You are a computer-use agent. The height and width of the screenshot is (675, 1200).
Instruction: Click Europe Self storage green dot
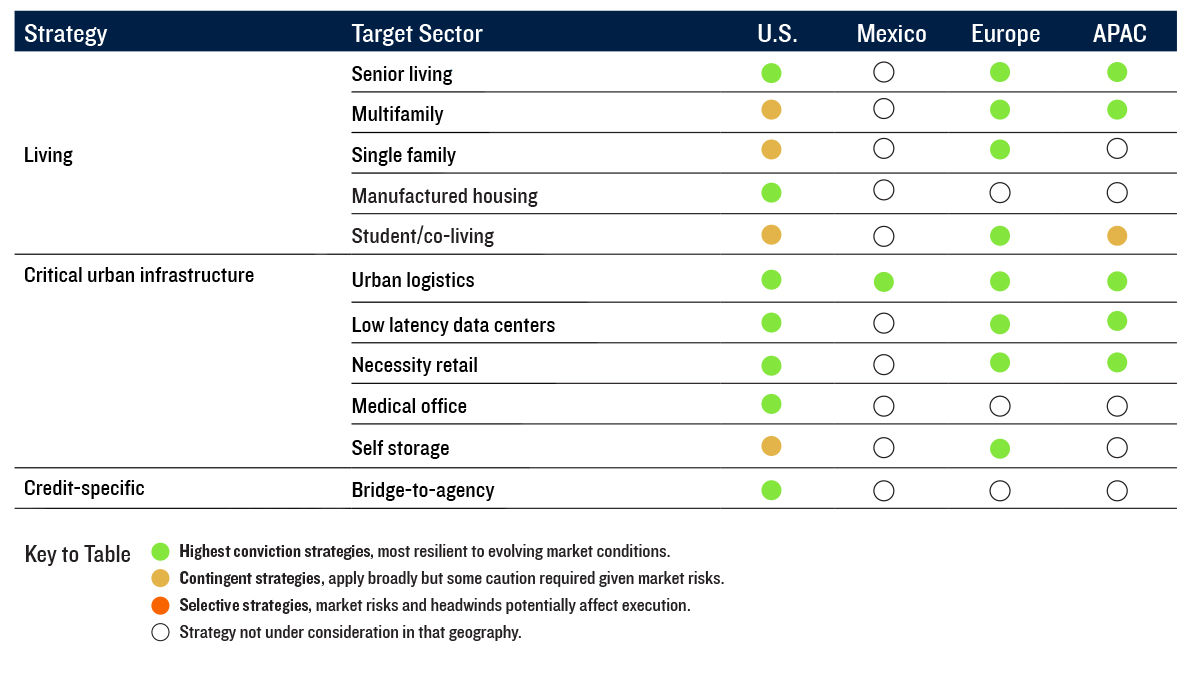click(1000, 448)
